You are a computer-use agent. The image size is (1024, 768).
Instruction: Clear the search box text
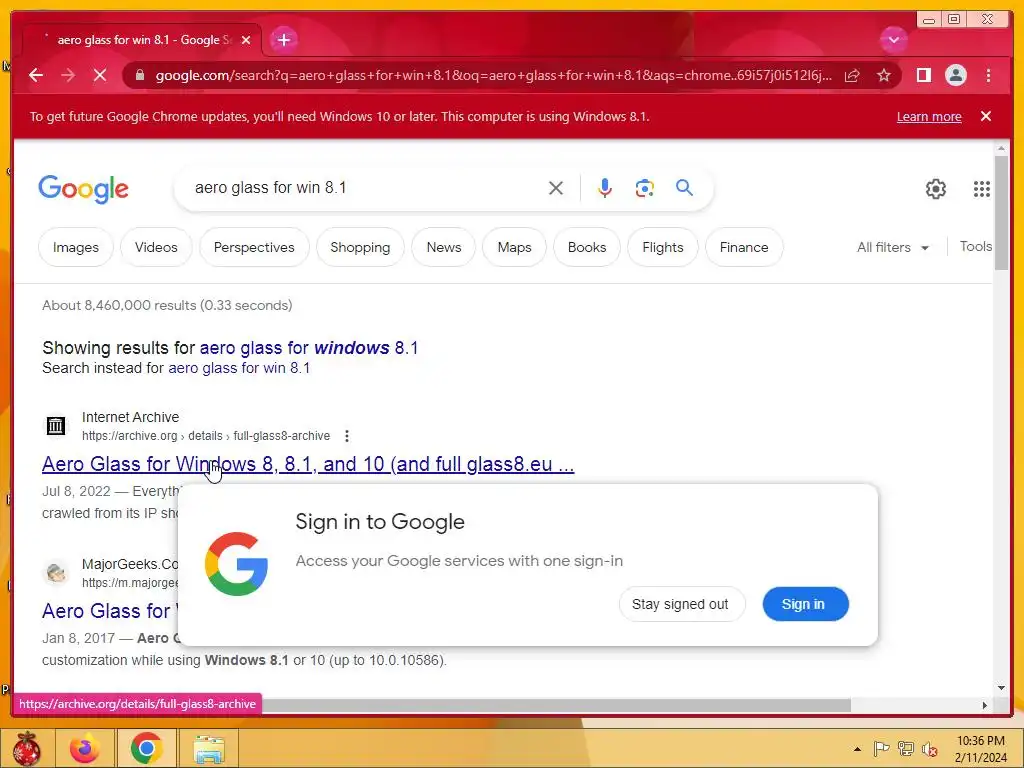pos(556,188)
